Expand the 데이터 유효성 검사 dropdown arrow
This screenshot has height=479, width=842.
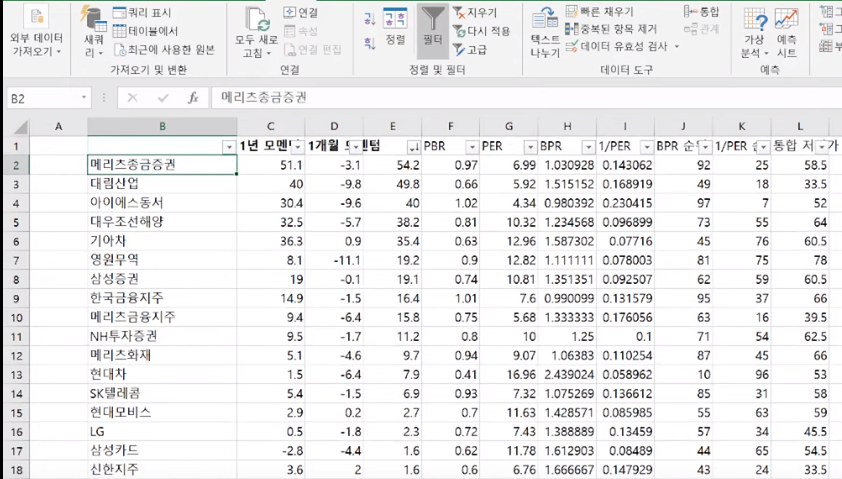(x=677, y=47)
